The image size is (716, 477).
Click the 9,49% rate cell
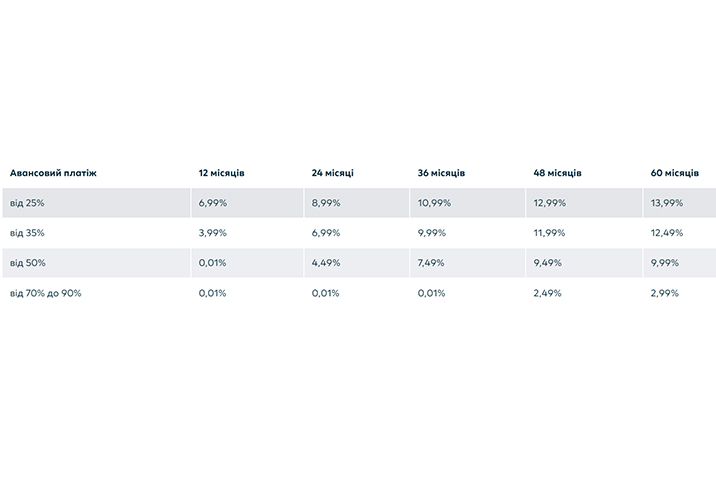(x=548, y=263)
